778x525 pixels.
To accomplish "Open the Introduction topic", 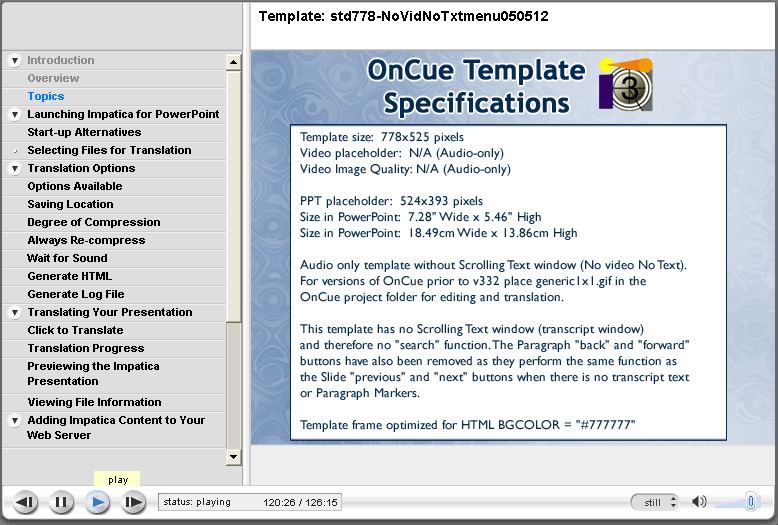I will (x=61, y=60).
